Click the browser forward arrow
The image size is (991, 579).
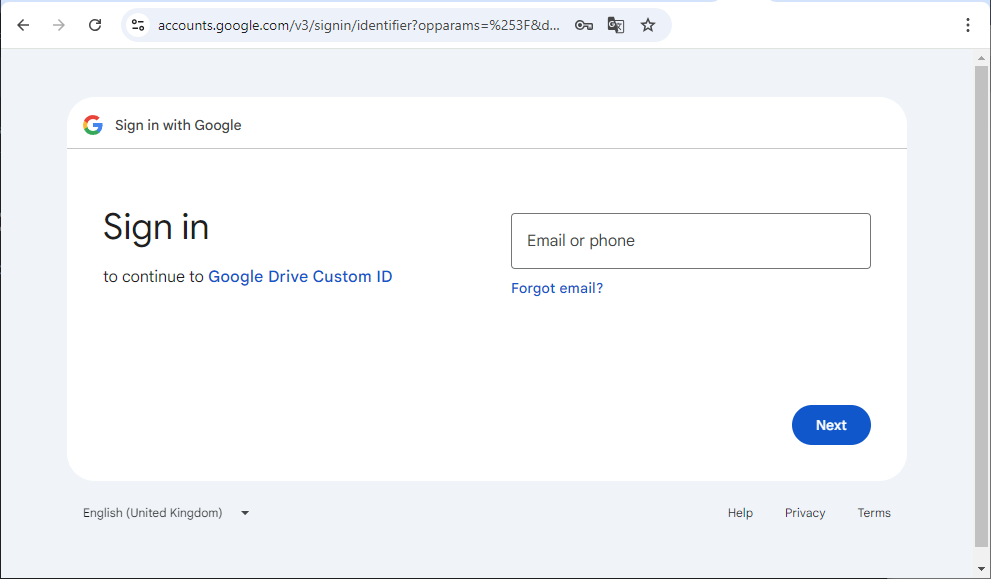pos(59,25)
